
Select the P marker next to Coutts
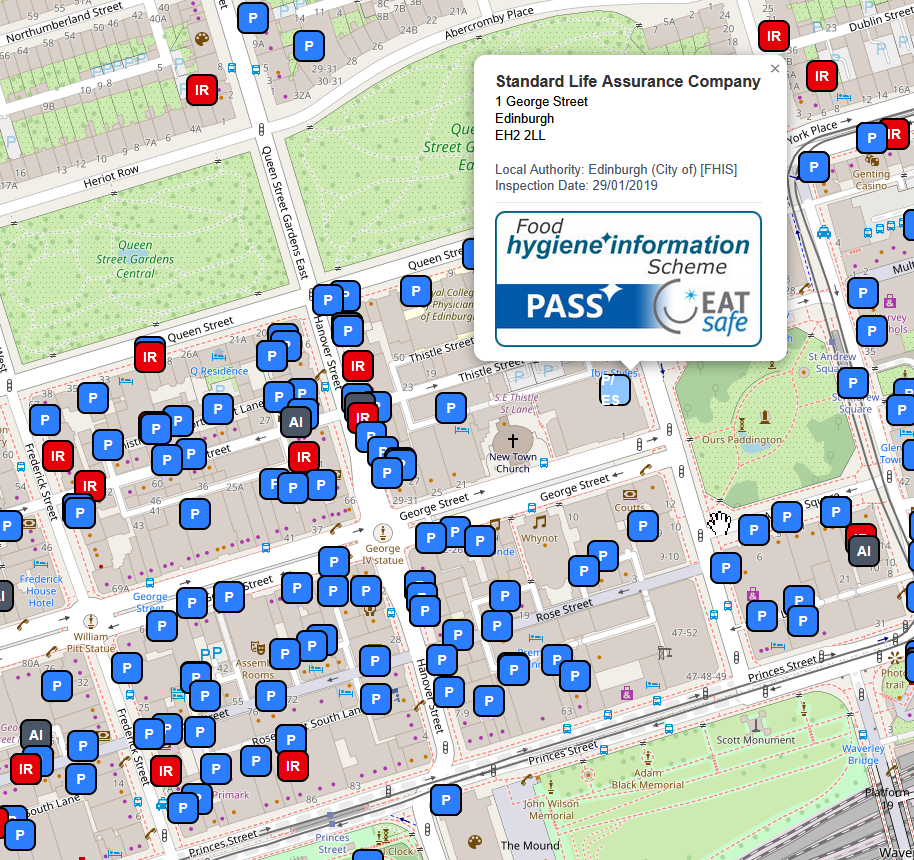pos(643,525)
